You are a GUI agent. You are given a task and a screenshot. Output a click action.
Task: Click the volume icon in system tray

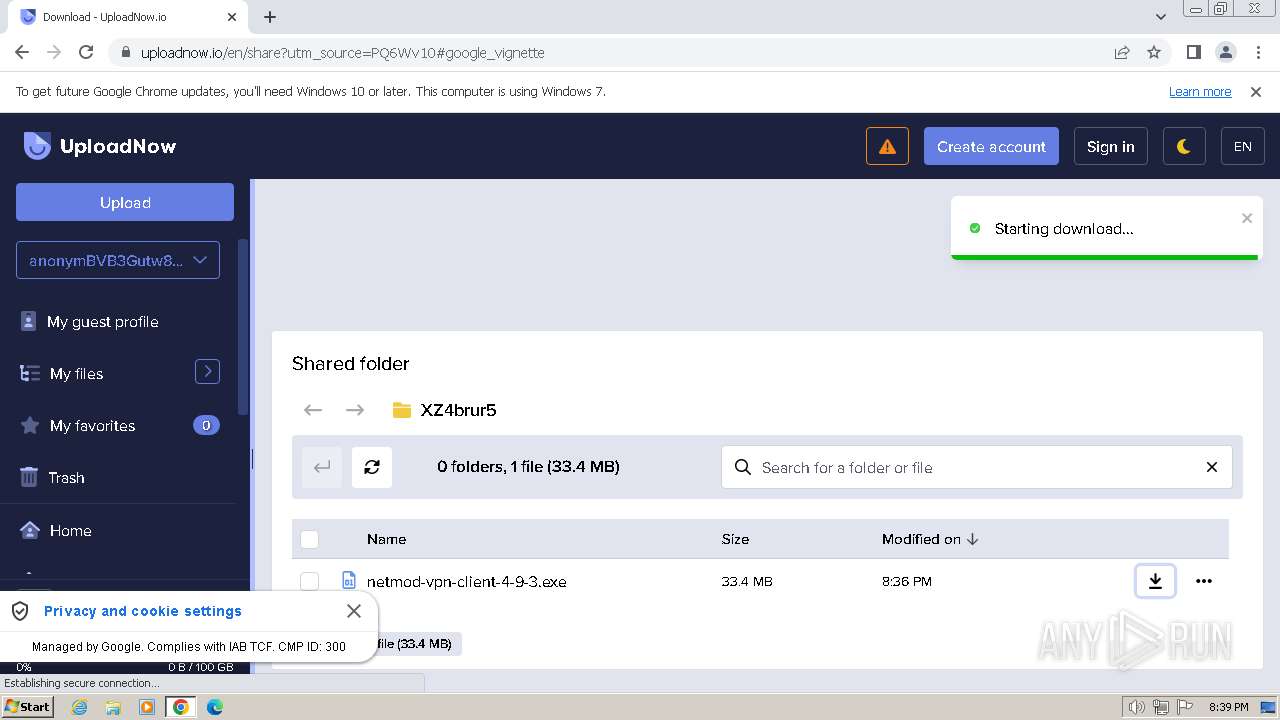(1136, 707)
